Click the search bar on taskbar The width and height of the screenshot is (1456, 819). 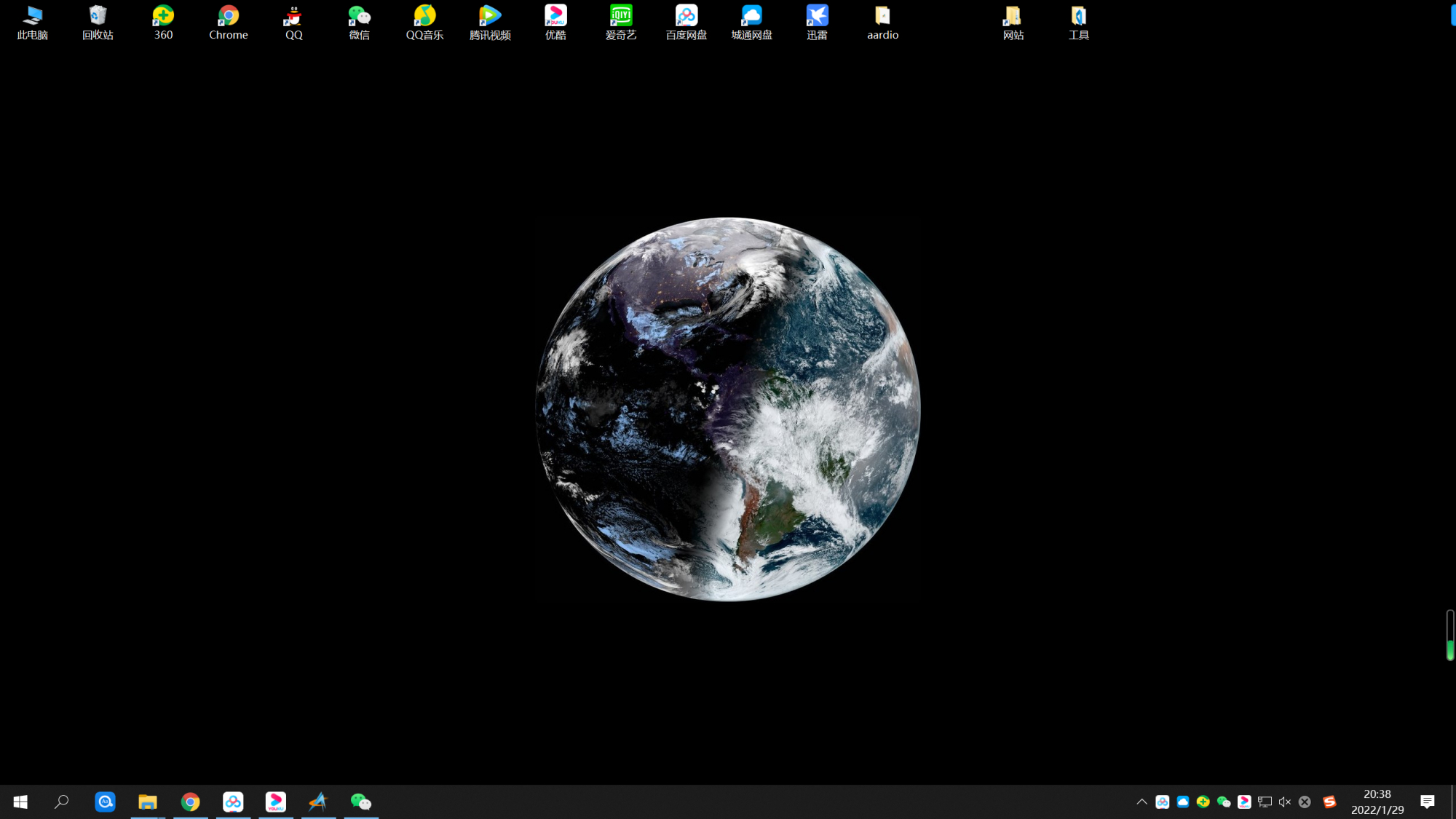click(x=62, y=801)
